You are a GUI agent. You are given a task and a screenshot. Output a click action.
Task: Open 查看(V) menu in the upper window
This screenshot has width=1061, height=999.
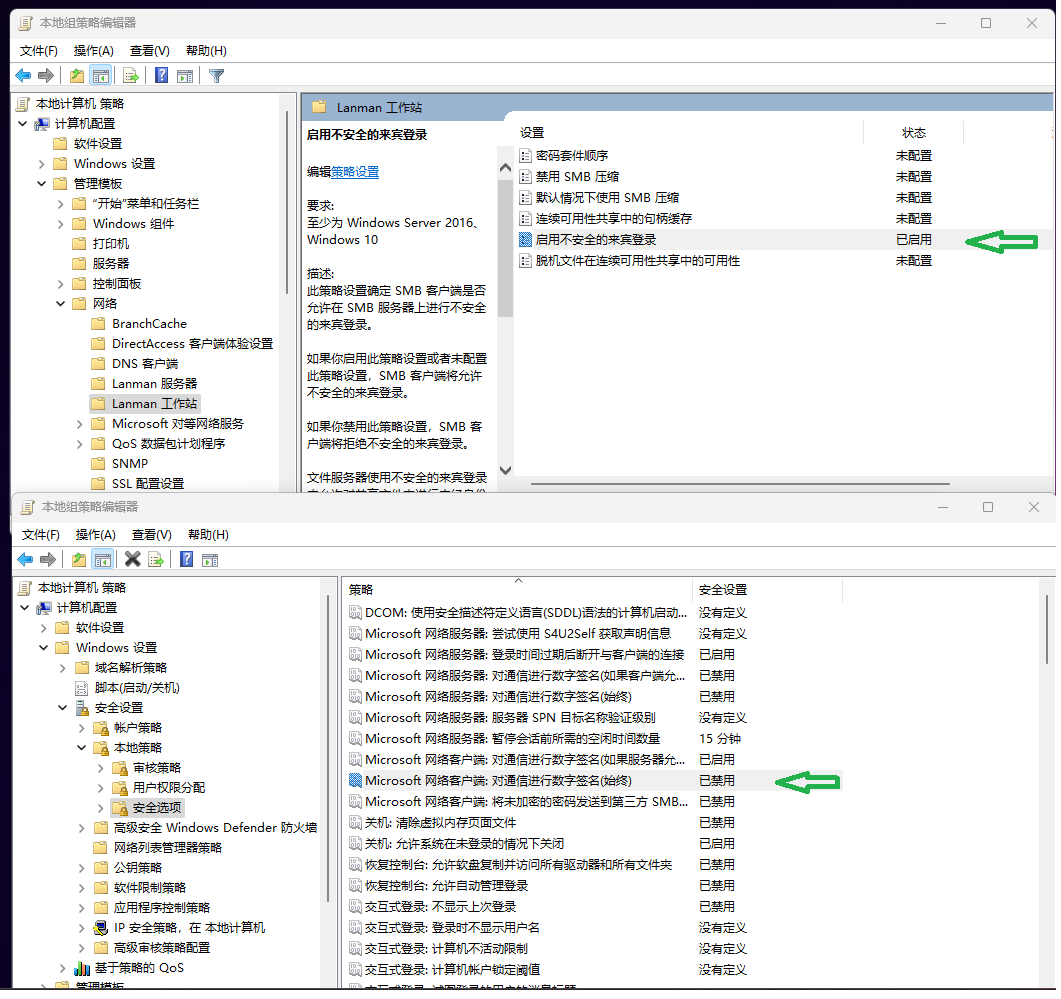(x=149, y=51)
